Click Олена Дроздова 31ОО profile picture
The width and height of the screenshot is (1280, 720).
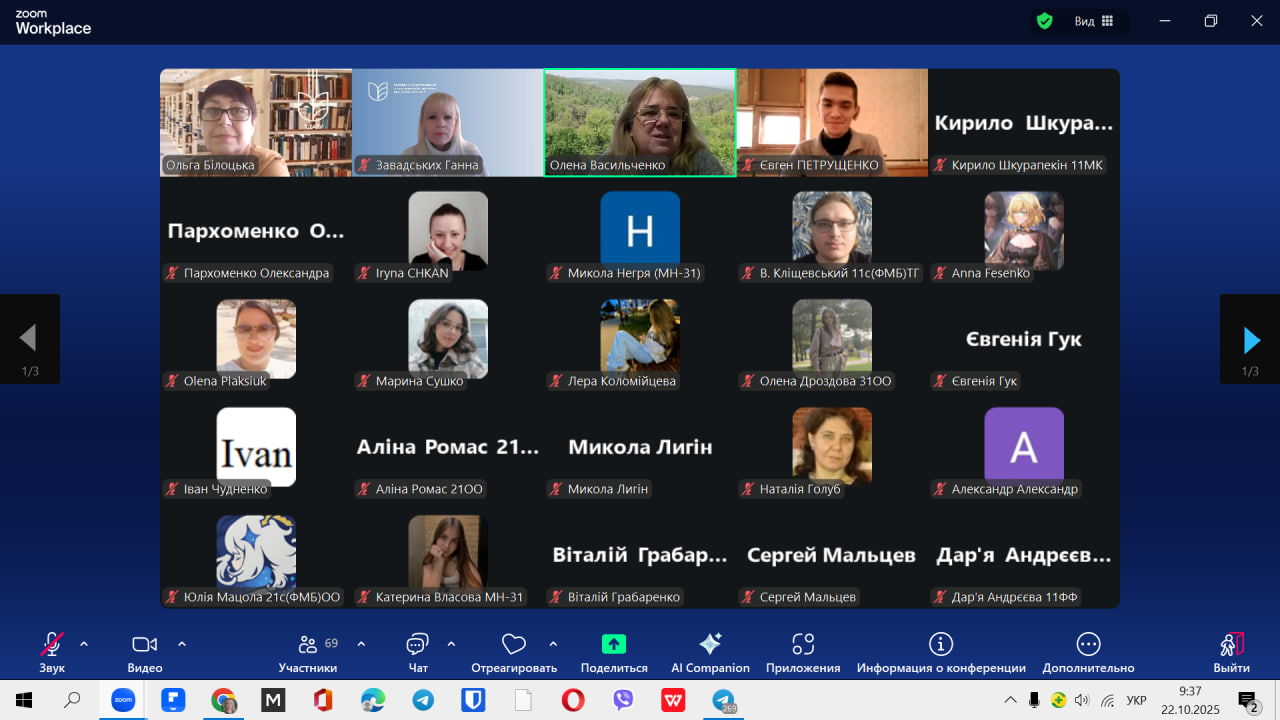(x=832, y=339)
